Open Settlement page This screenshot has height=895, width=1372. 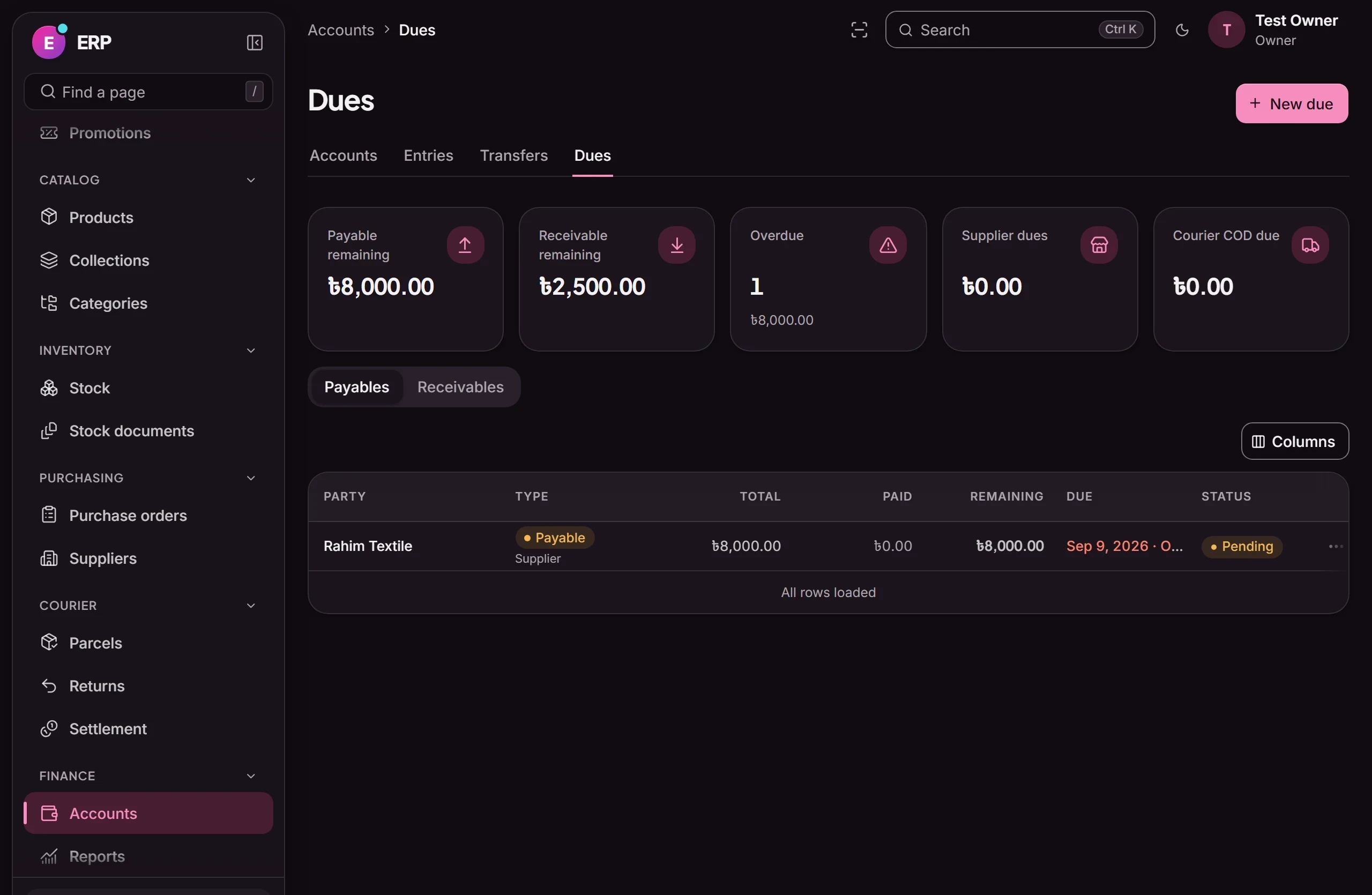pyautogui.click(x=148, y=729)
